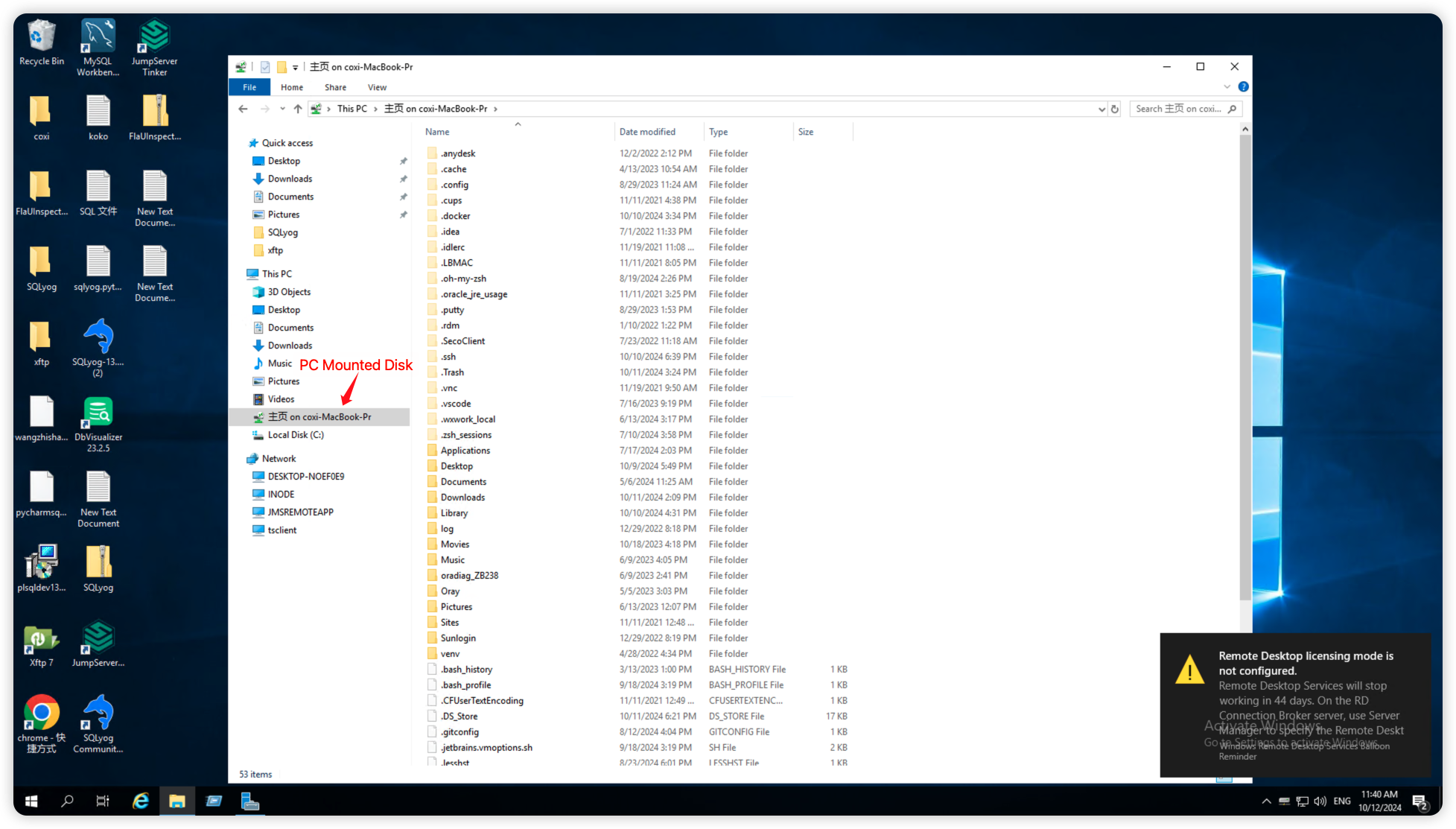Select 3D Objects in navigation pane
1456x829 pixels.
pos(289,292)
